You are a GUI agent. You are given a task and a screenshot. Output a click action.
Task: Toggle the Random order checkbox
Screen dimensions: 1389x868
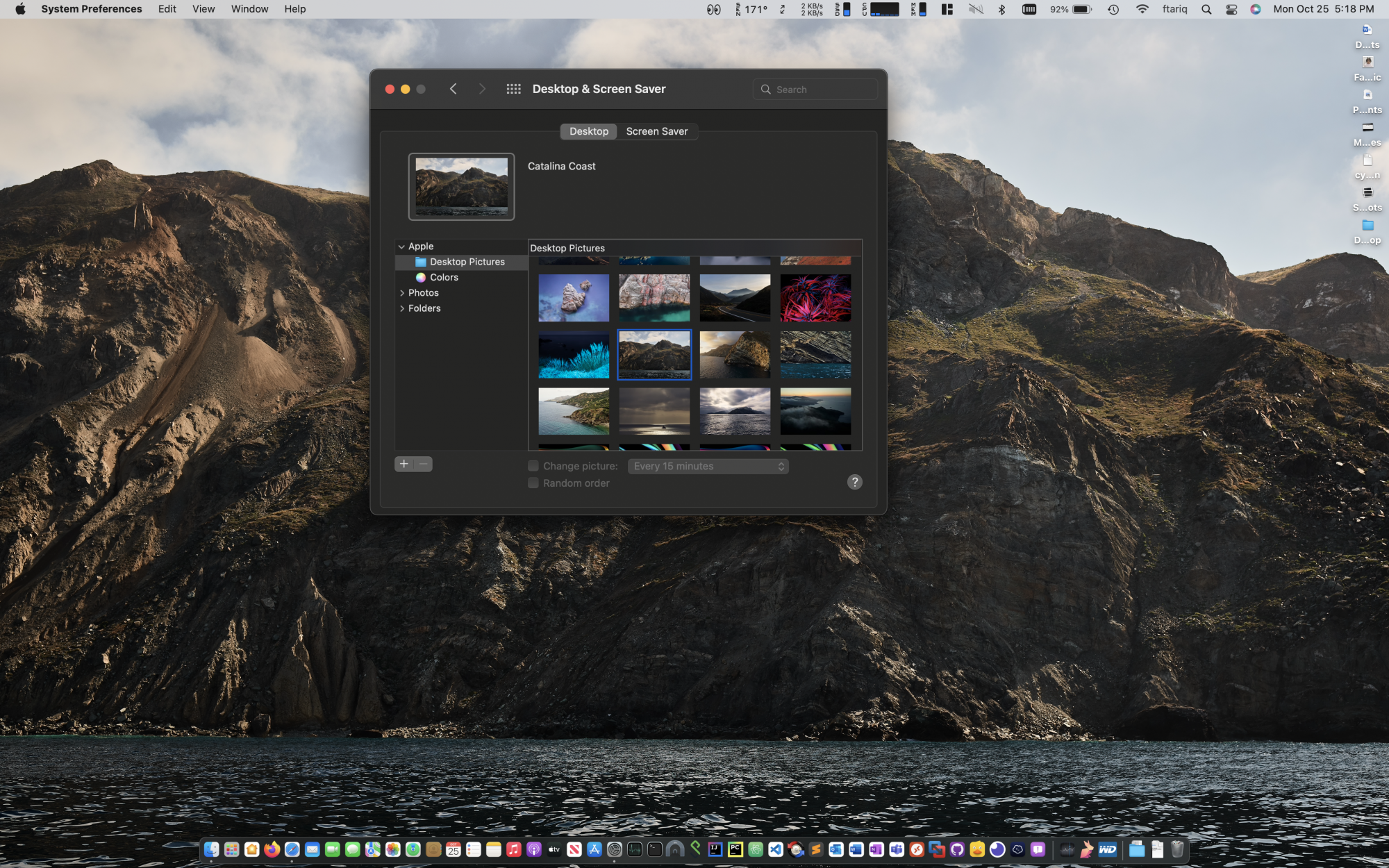pyautogui.click(x=533, y=483)
